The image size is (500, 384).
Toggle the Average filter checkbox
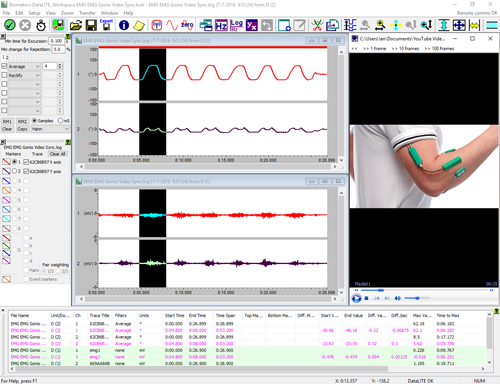click(x=4, y=66)
